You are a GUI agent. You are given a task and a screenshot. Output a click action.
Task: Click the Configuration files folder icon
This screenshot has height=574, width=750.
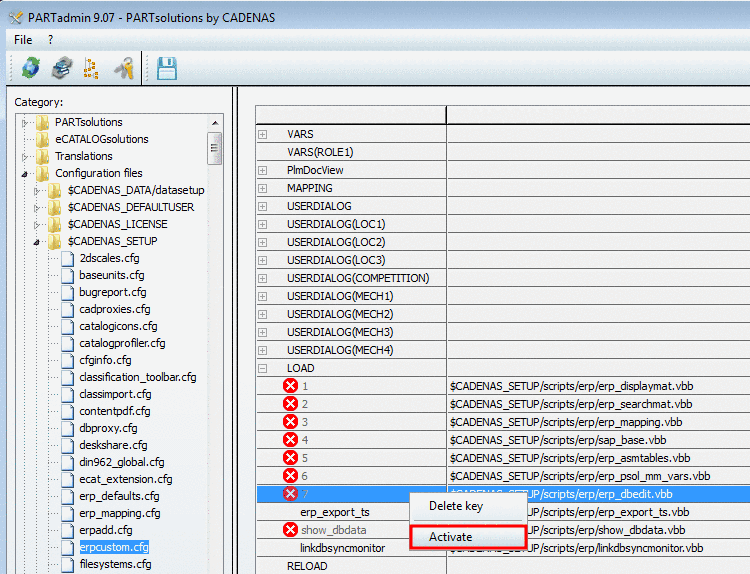click(43, 173)
